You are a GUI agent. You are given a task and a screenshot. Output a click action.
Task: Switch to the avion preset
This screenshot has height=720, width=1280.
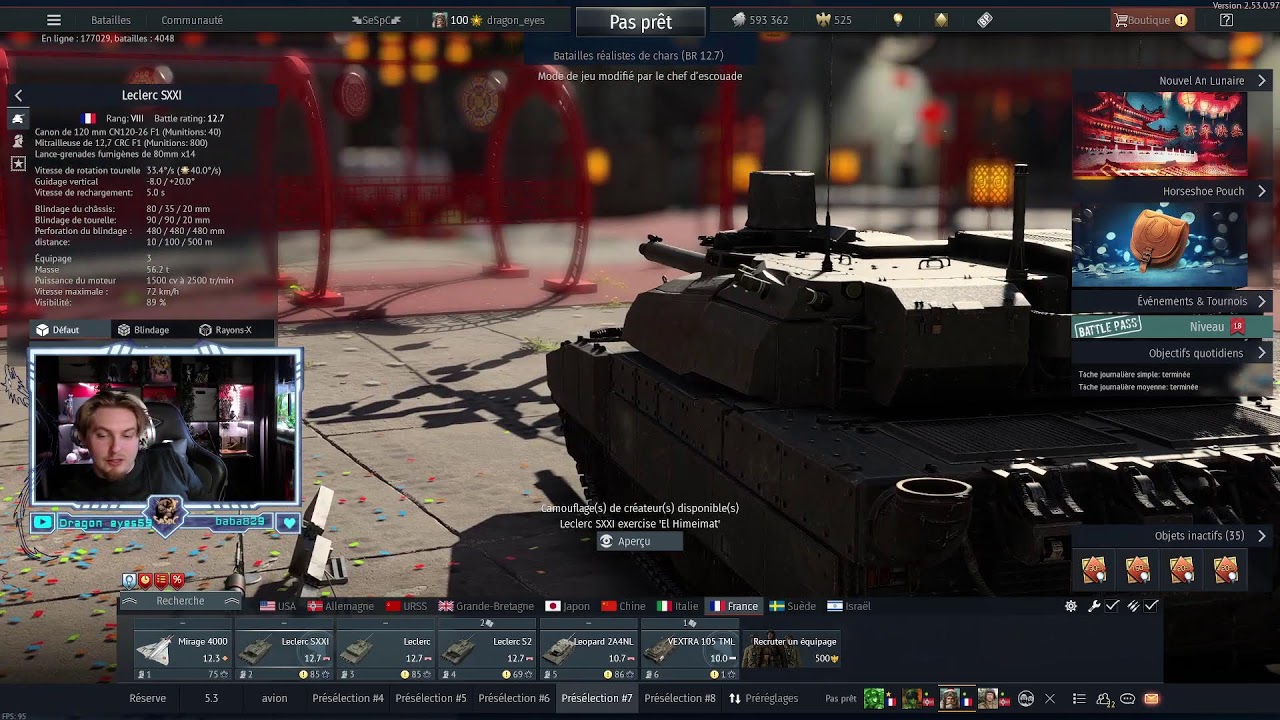(274, 698)
